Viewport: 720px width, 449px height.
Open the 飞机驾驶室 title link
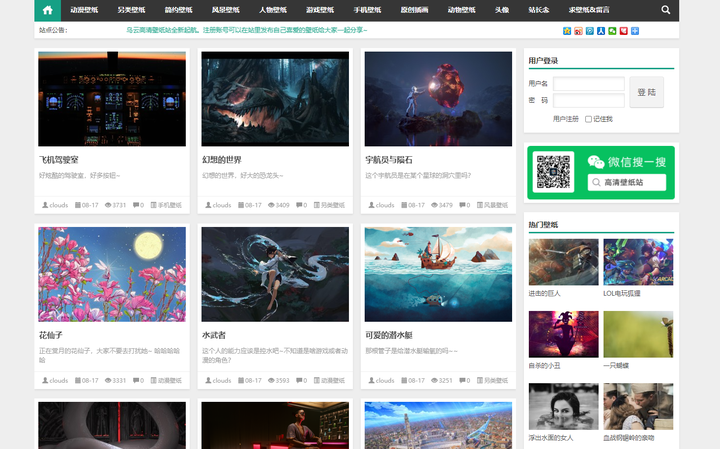point(59,160)
